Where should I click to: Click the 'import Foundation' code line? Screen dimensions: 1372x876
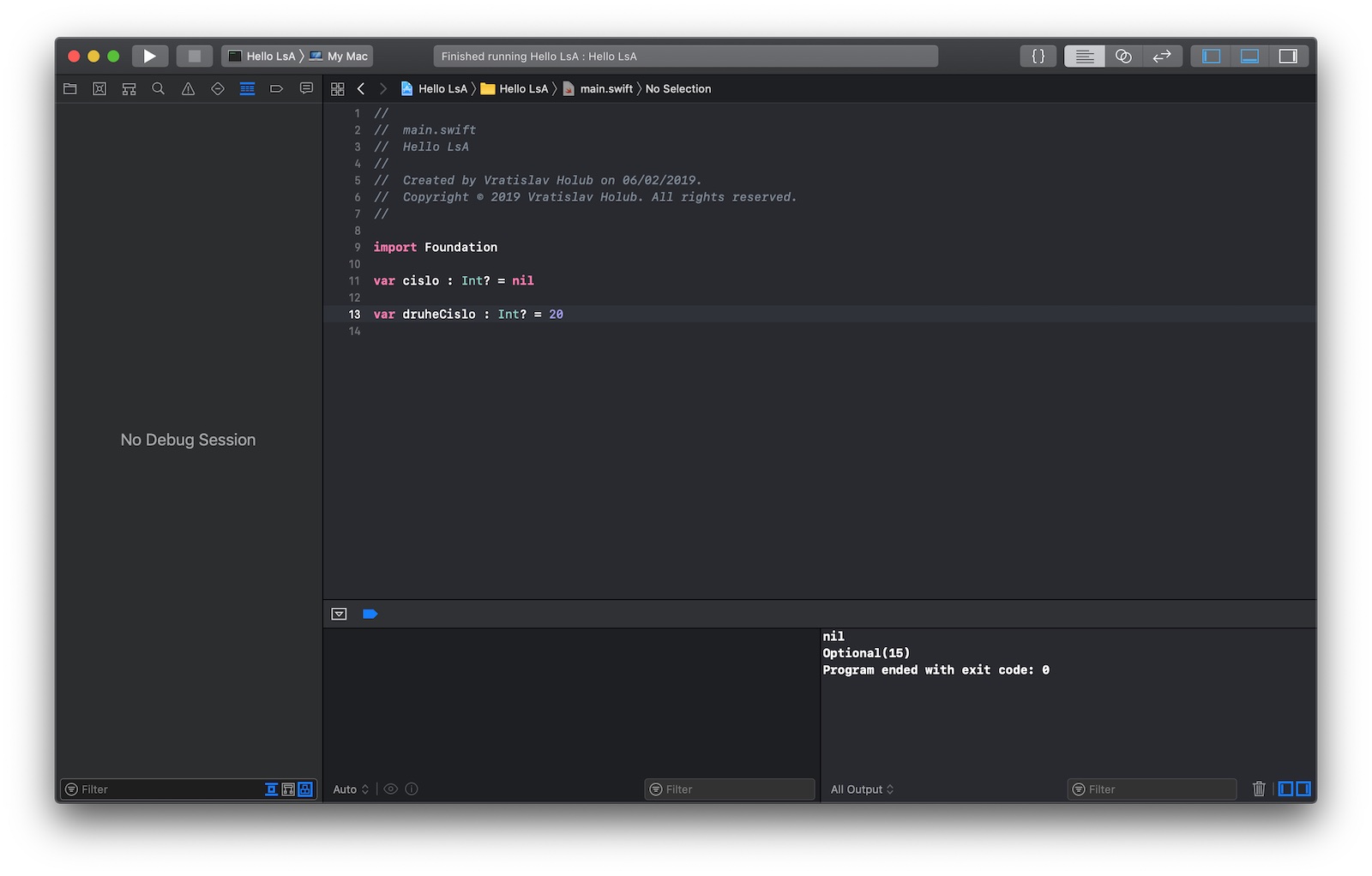[x=436, y=248]
